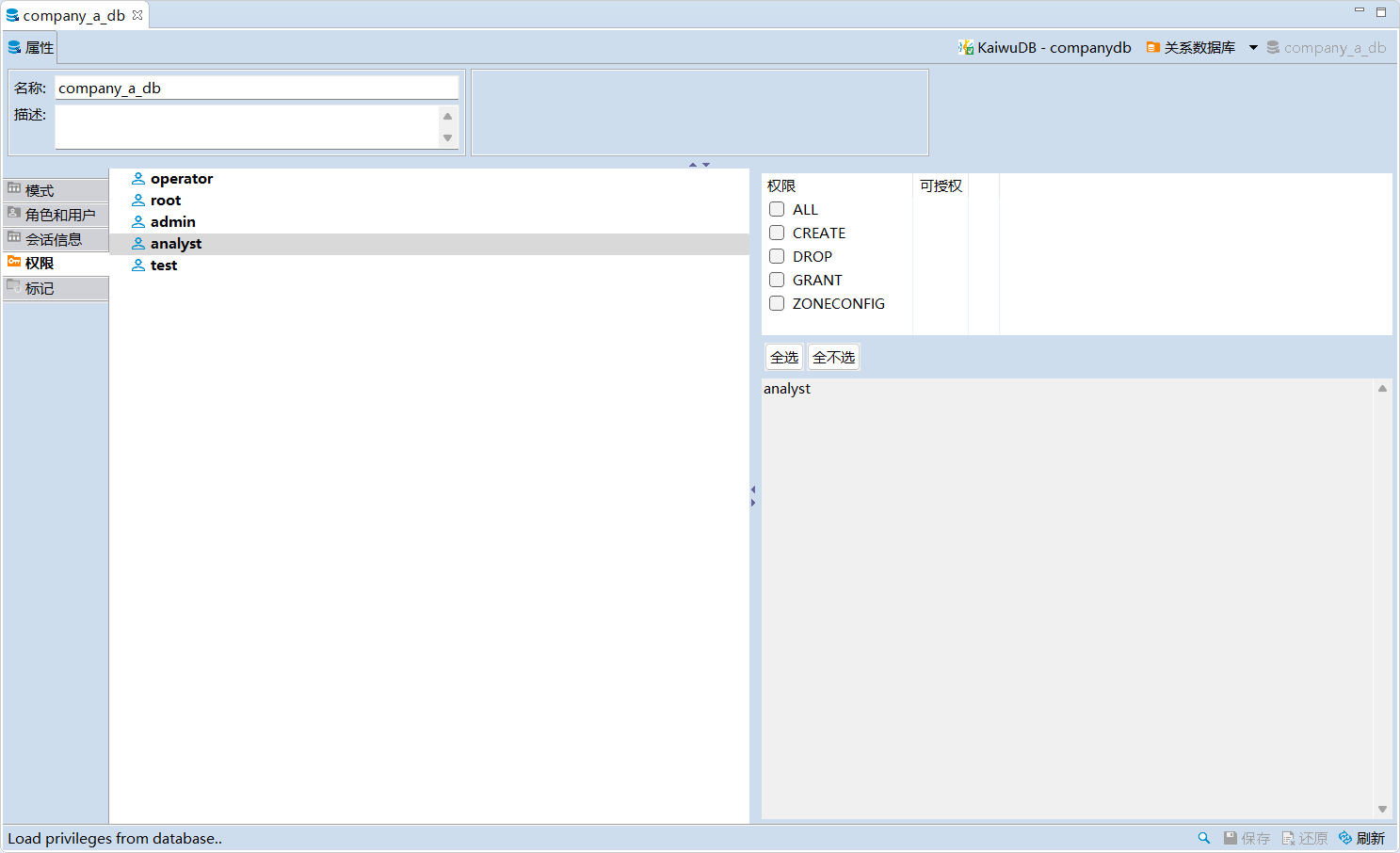The height and width of the screenshot is (853, 1400).
Task: Select the operator user icon
Action: tap(138, 179)
